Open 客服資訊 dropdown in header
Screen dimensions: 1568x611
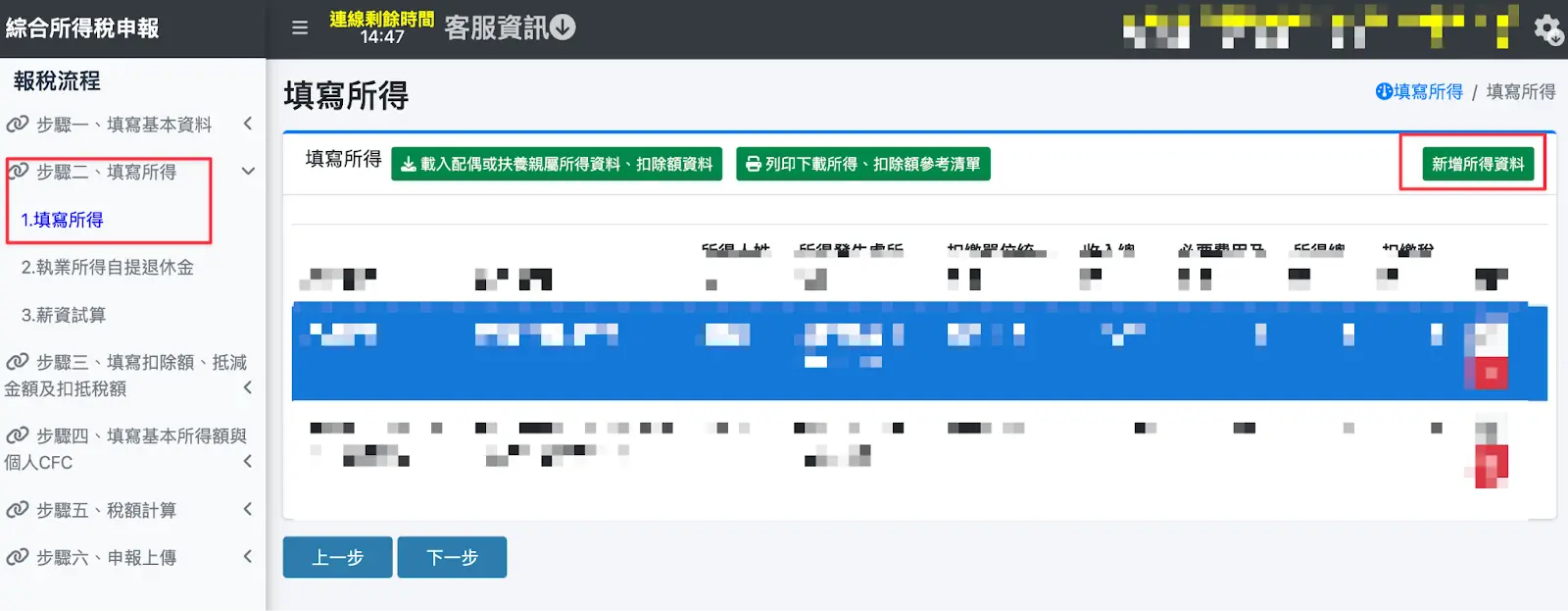pyautogui.click(x=510, y=27)
